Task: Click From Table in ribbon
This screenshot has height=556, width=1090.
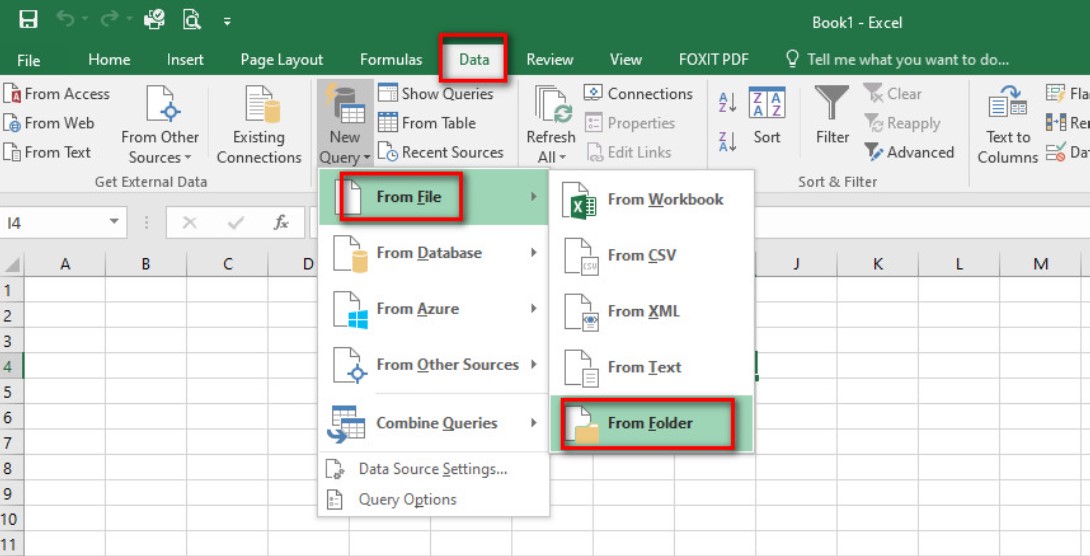Action: (427, 123)
